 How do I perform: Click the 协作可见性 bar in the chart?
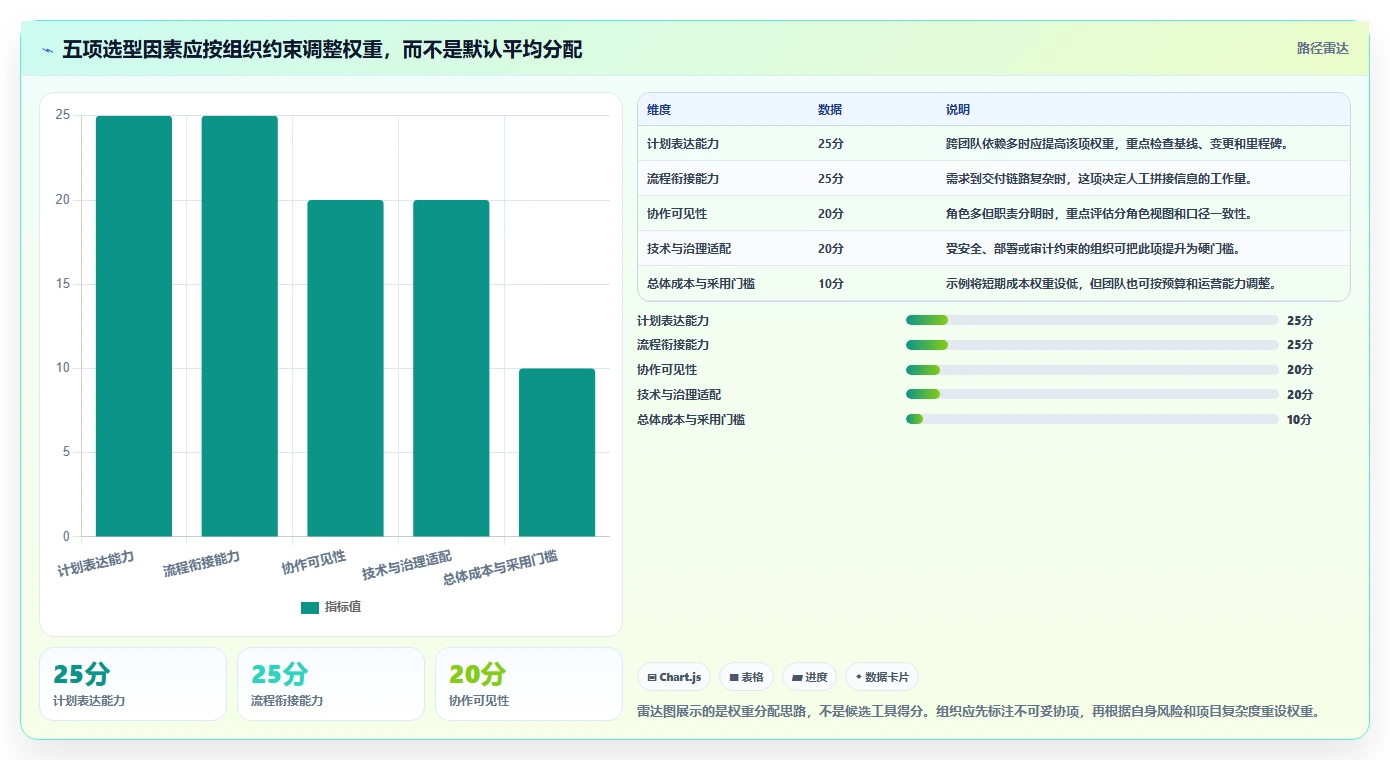(345, 368)
